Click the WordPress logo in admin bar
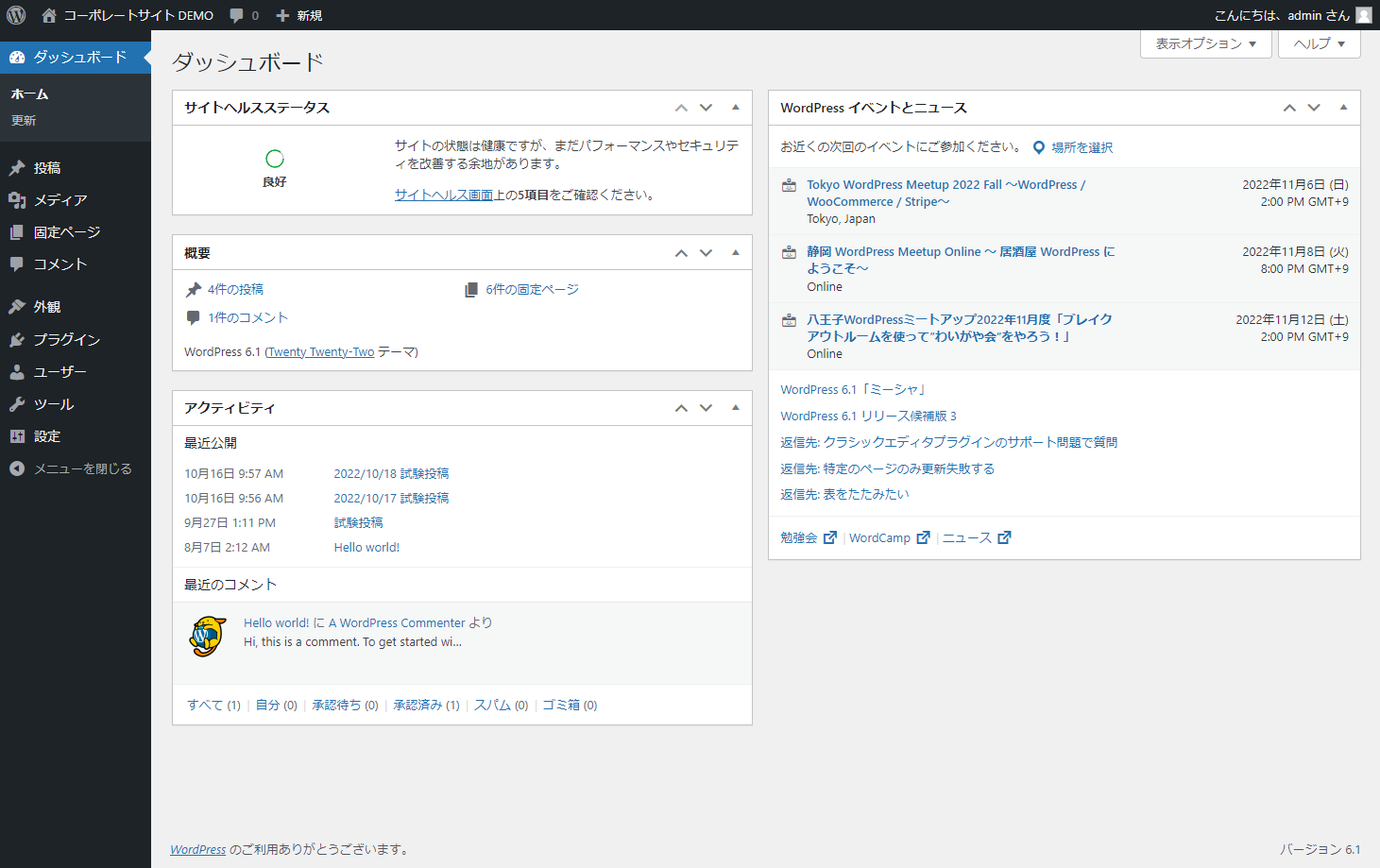1380x868 pixels. (16, 15)
